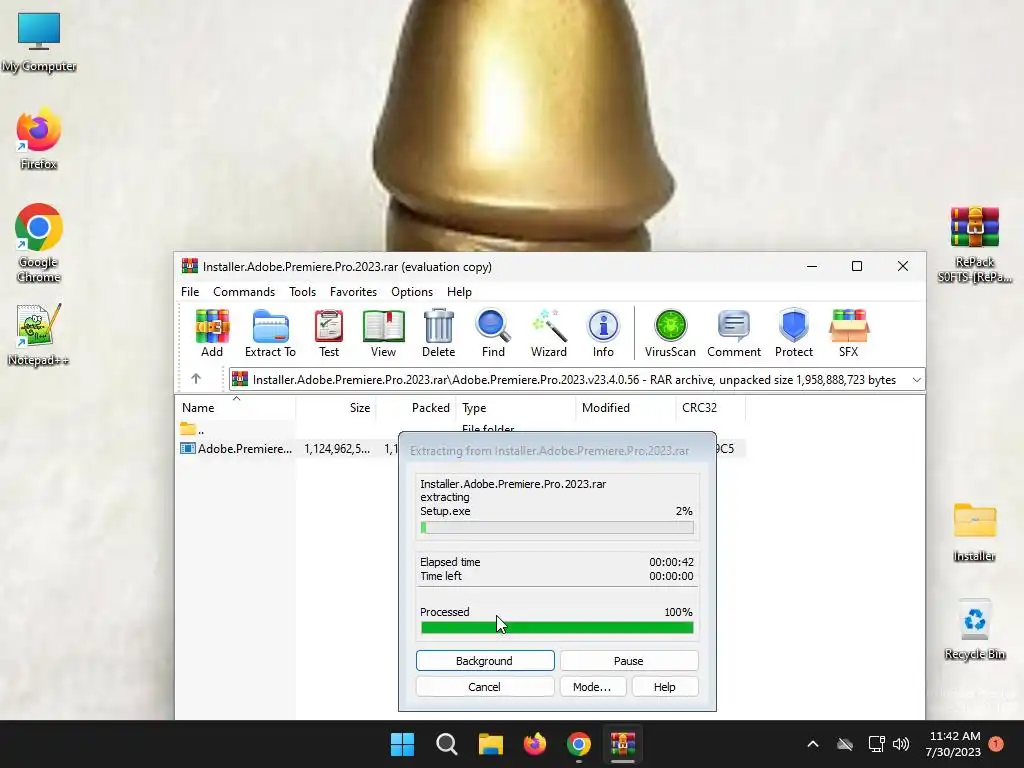
Task: Open the File menu
Action: click(x=190, y=292)
